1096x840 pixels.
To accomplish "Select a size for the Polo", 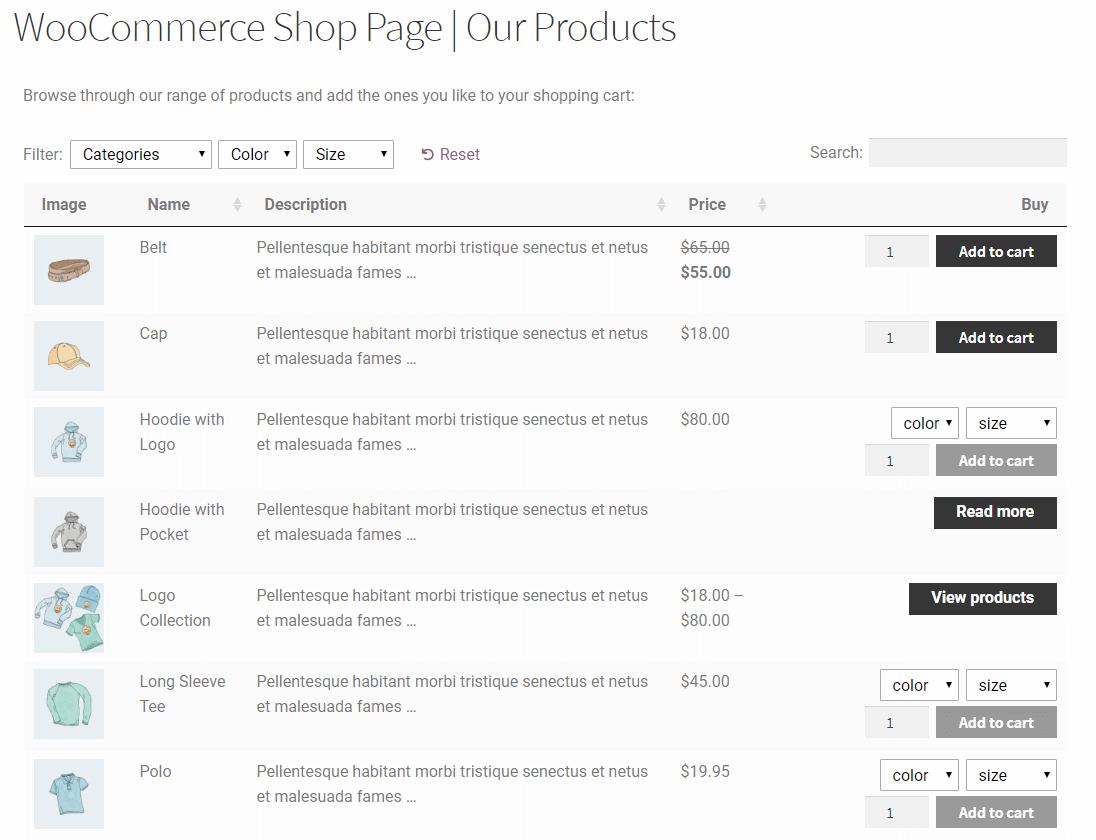I will [1010, 774].
